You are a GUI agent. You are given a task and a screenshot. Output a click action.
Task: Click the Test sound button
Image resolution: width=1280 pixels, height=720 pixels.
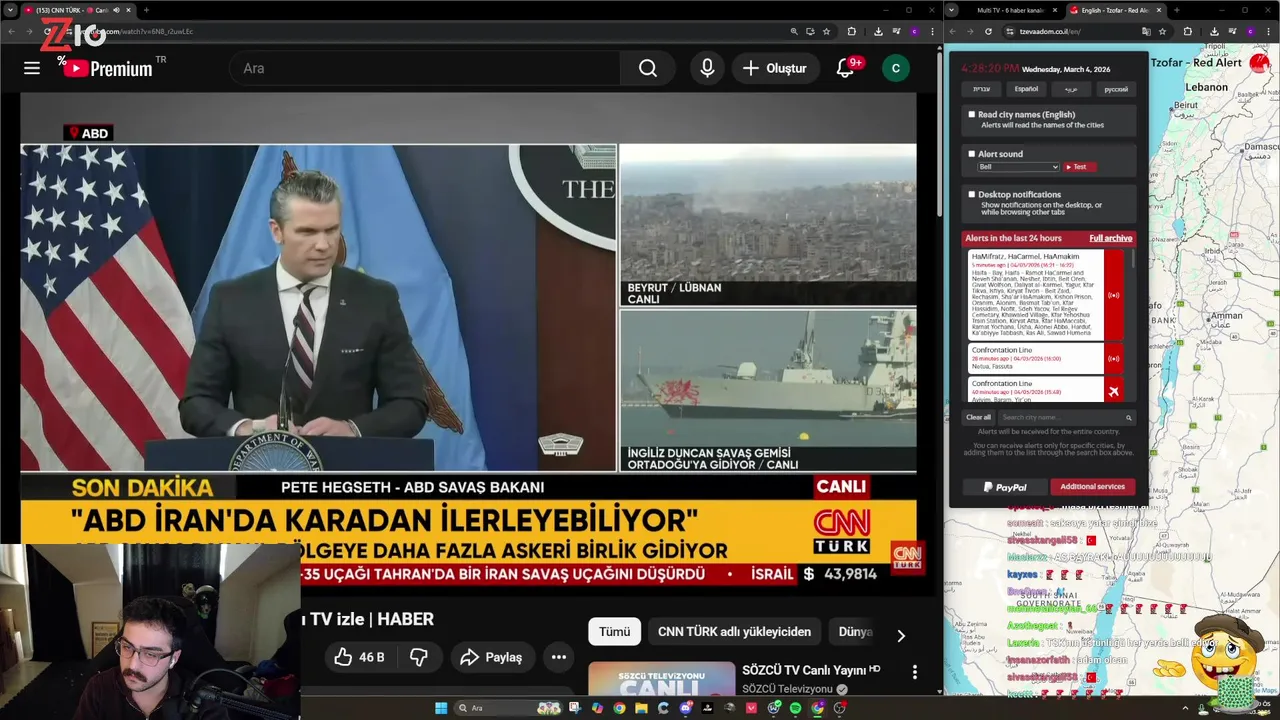coord(1078,167)
